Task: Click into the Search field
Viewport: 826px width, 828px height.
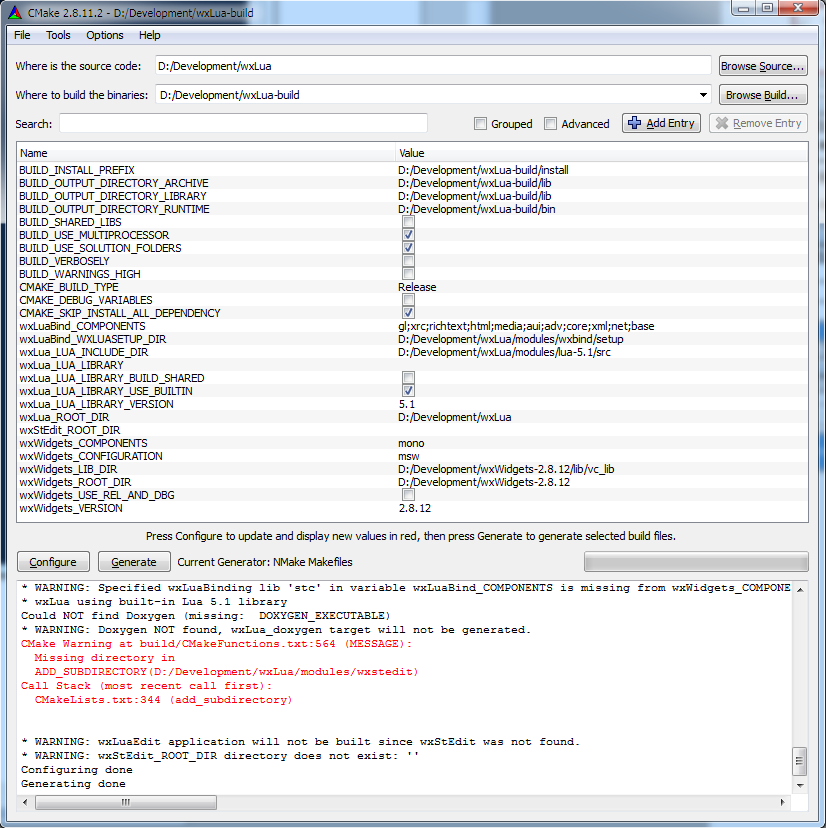Action: [243, 124]
